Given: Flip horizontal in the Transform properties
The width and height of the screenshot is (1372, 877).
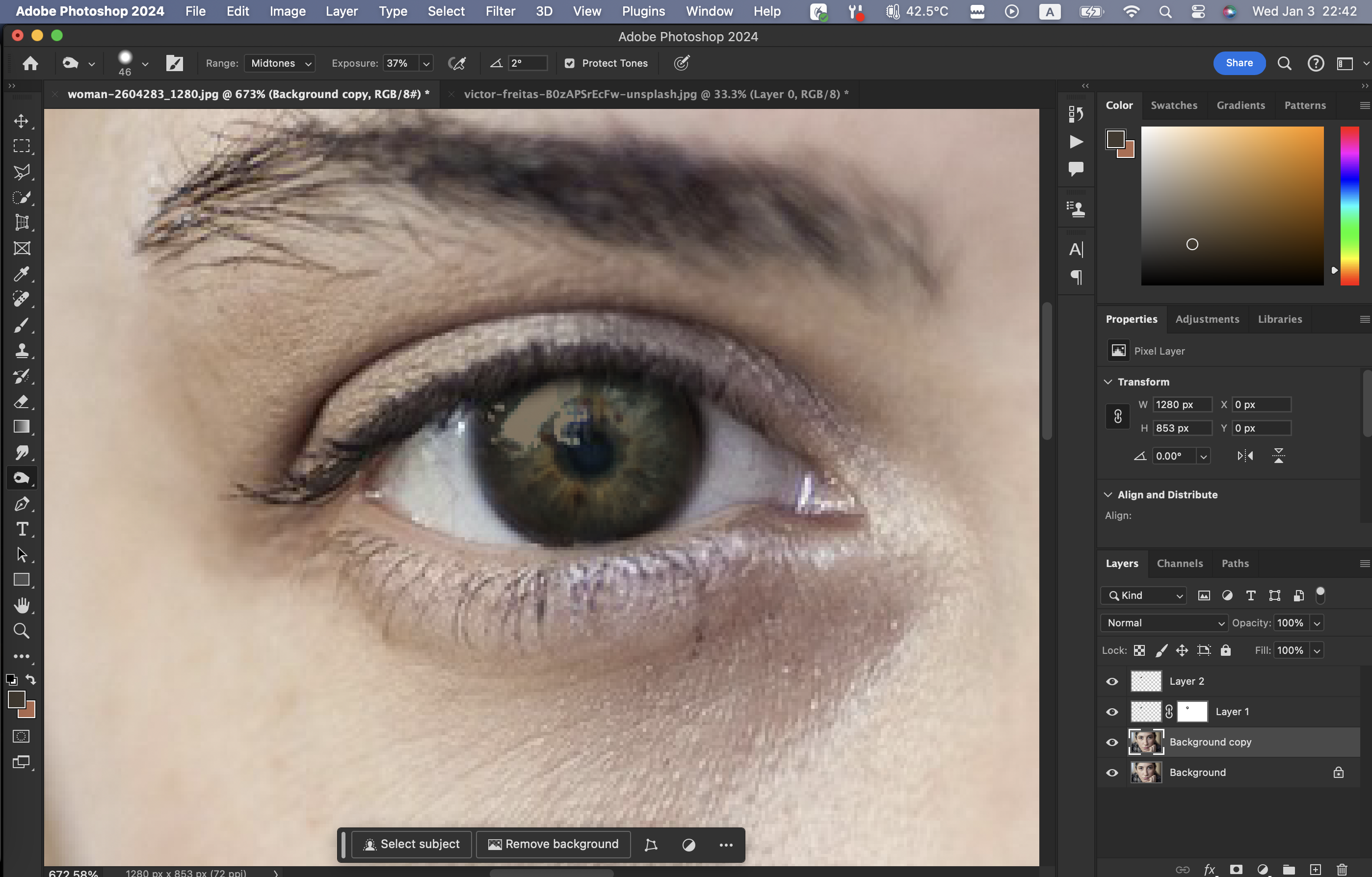Looking at the screenshot, I should click(x=1245, y=456).
